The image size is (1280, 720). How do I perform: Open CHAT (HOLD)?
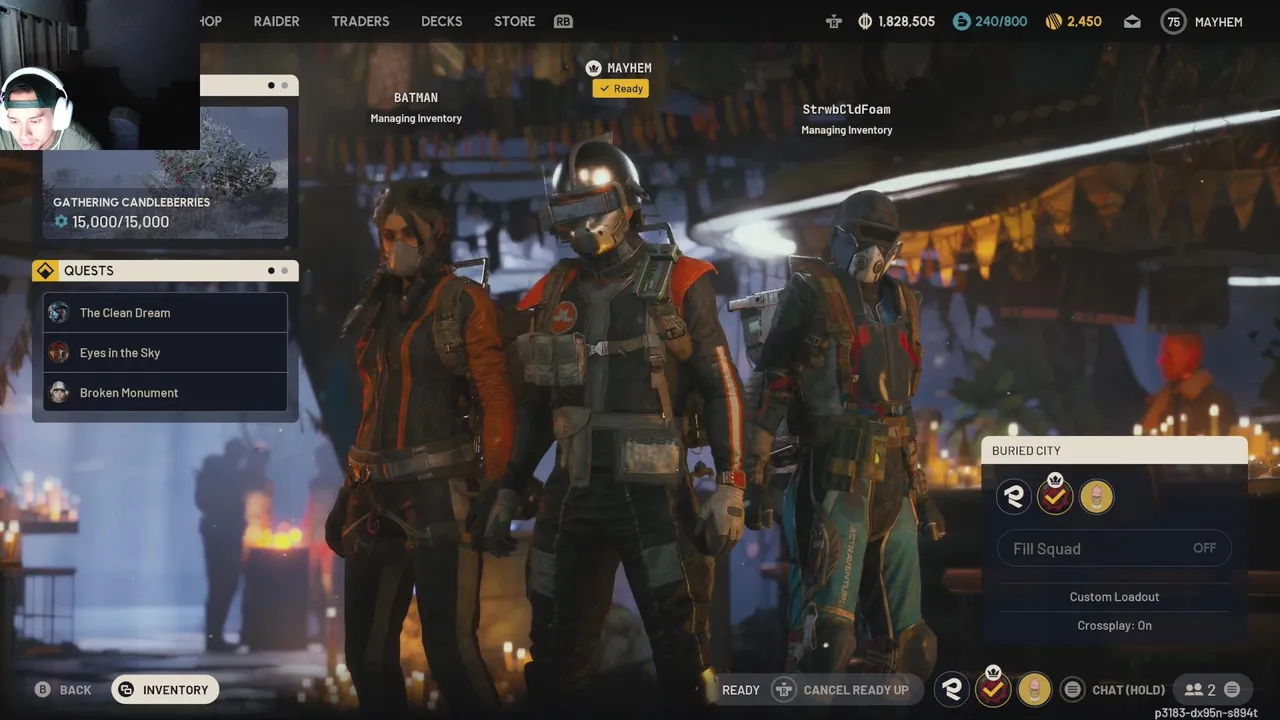1129,690
